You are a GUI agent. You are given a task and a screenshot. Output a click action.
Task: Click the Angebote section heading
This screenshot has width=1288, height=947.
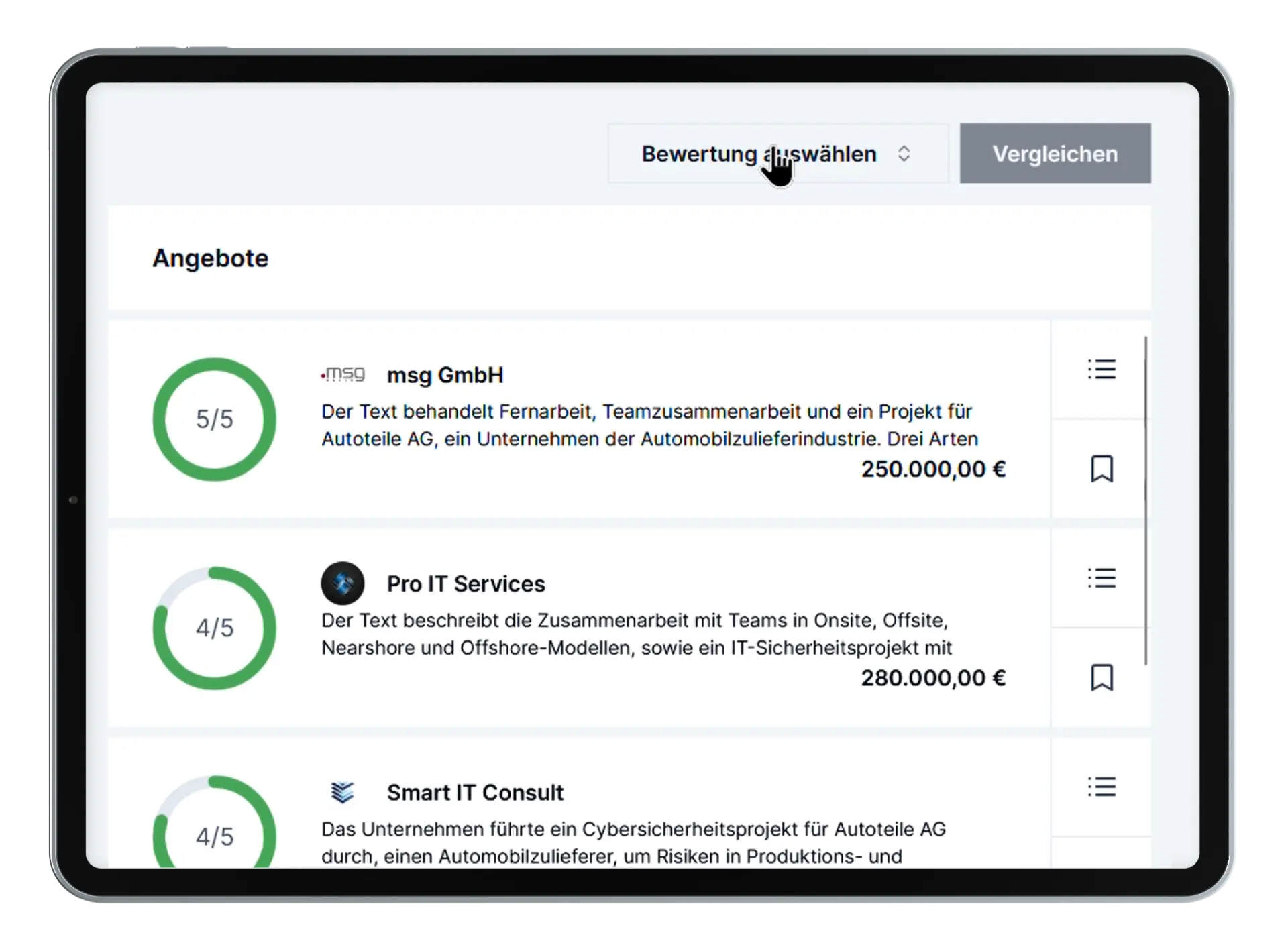tap(211, 258)
